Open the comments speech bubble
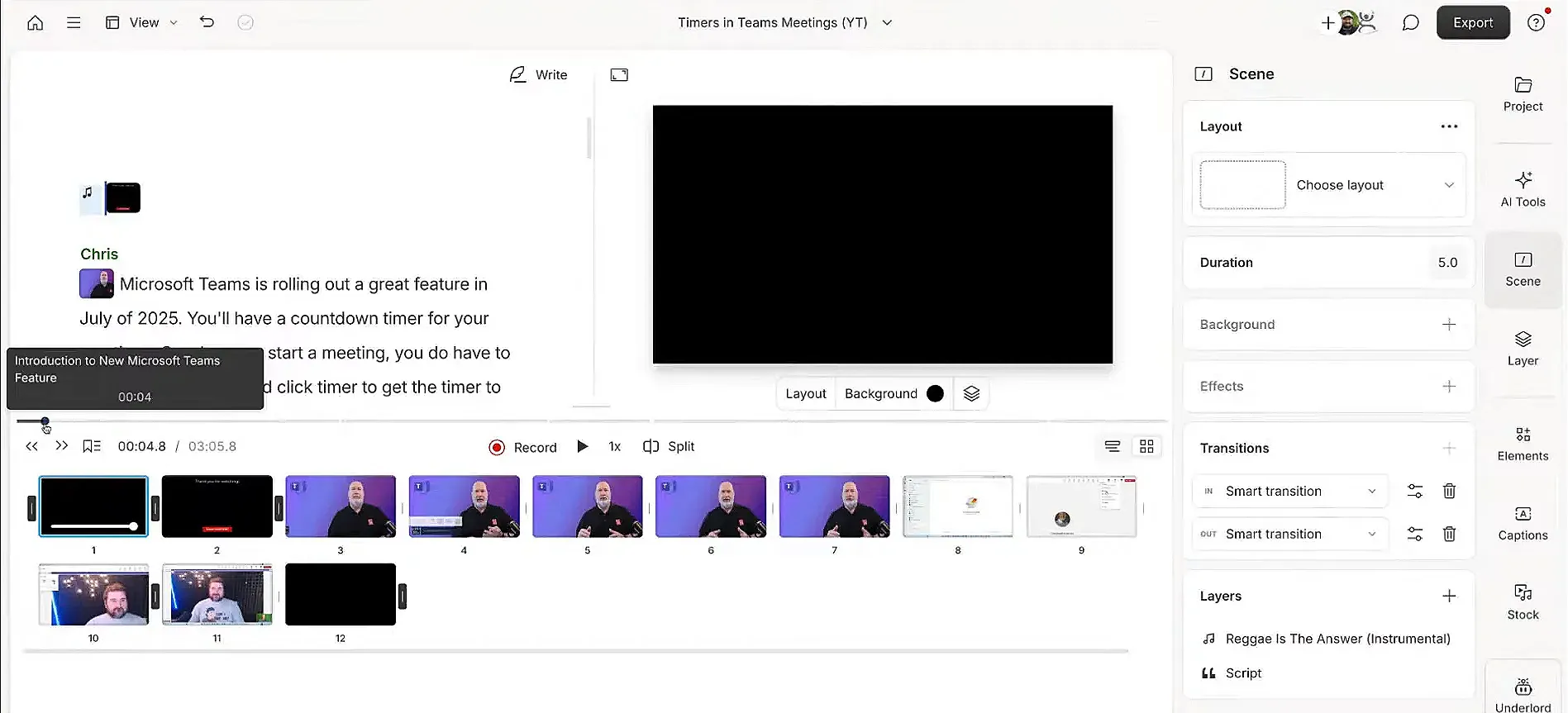This screenshot has width=1568, height=713. click(1410, 22)
